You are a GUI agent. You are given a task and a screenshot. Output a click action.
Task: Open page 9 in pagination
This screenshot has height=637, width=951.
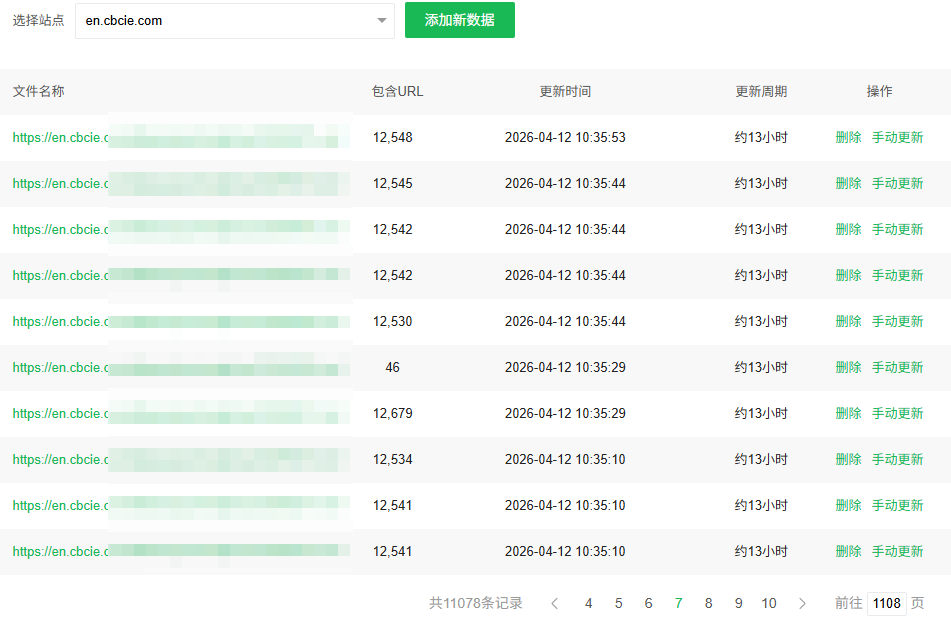point(739,604)
